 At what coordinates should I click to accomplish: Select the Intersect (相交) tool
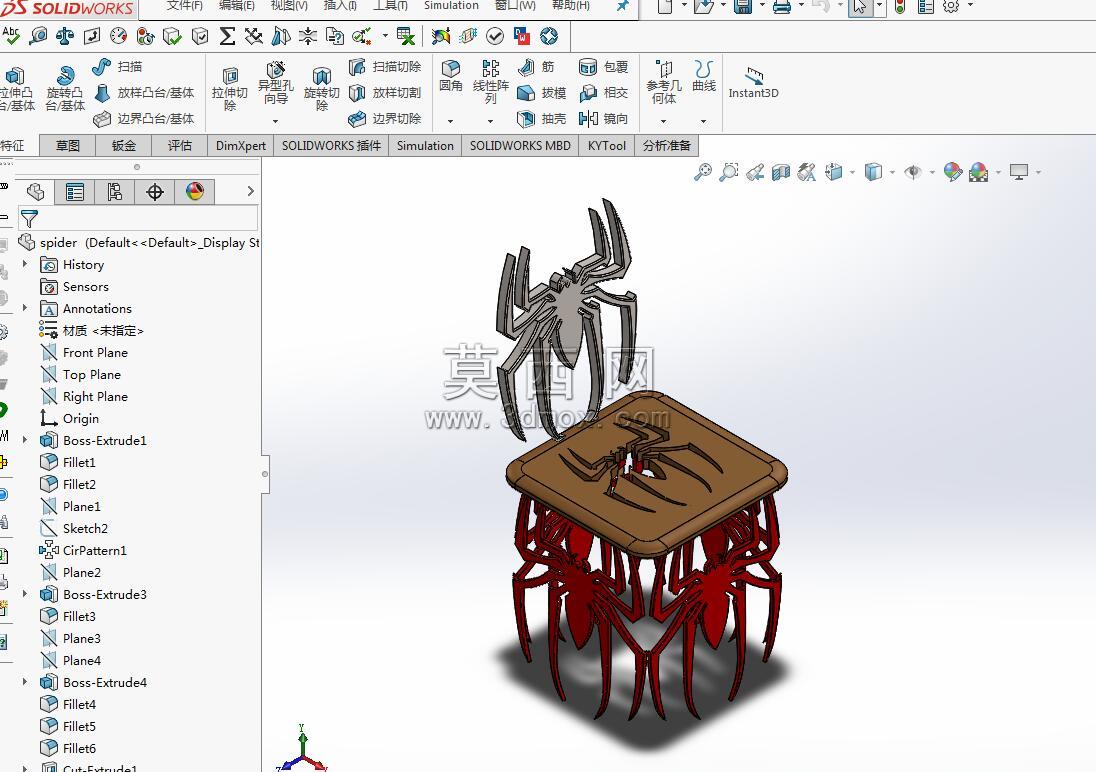point(604,92)
